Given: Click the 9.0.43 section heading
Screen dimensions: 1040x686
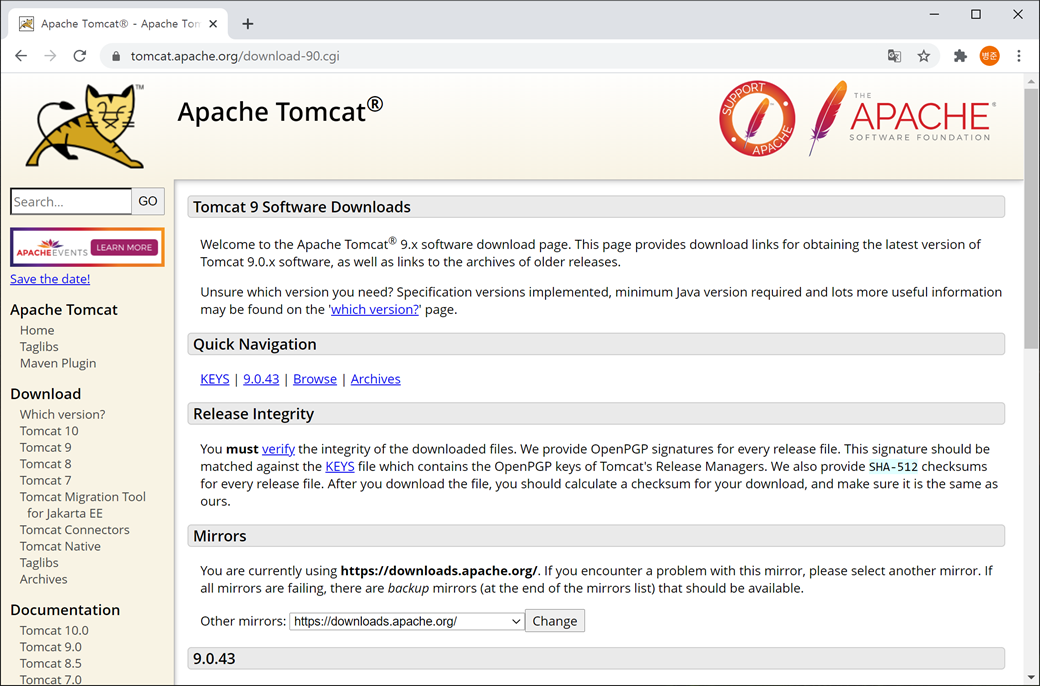Looking at the screenshot, I should coord(214,659).
